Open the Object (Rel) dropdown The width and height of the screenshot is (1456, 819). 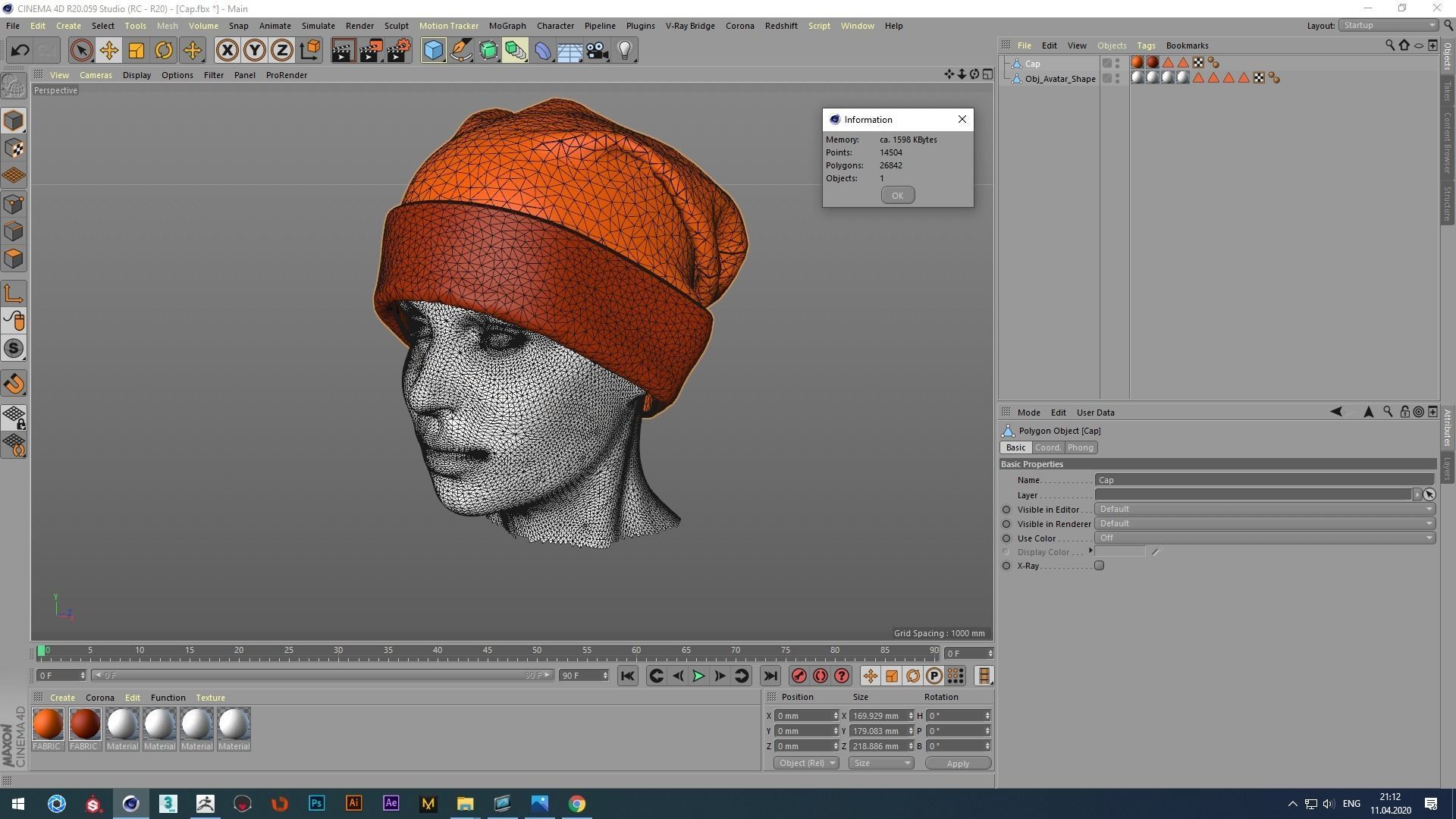click(805, 763)
